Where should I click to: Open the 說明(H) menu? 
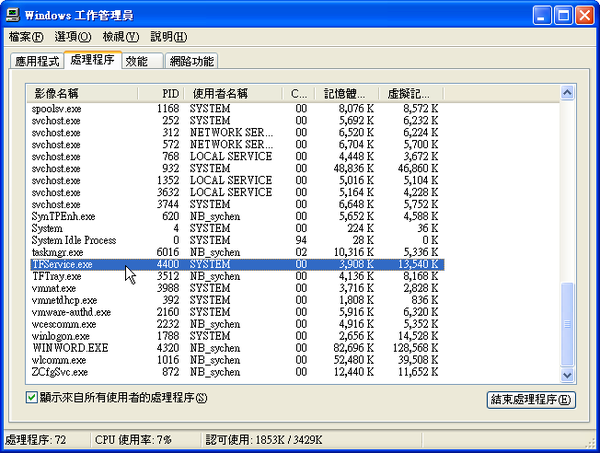[x=168, y=37]
